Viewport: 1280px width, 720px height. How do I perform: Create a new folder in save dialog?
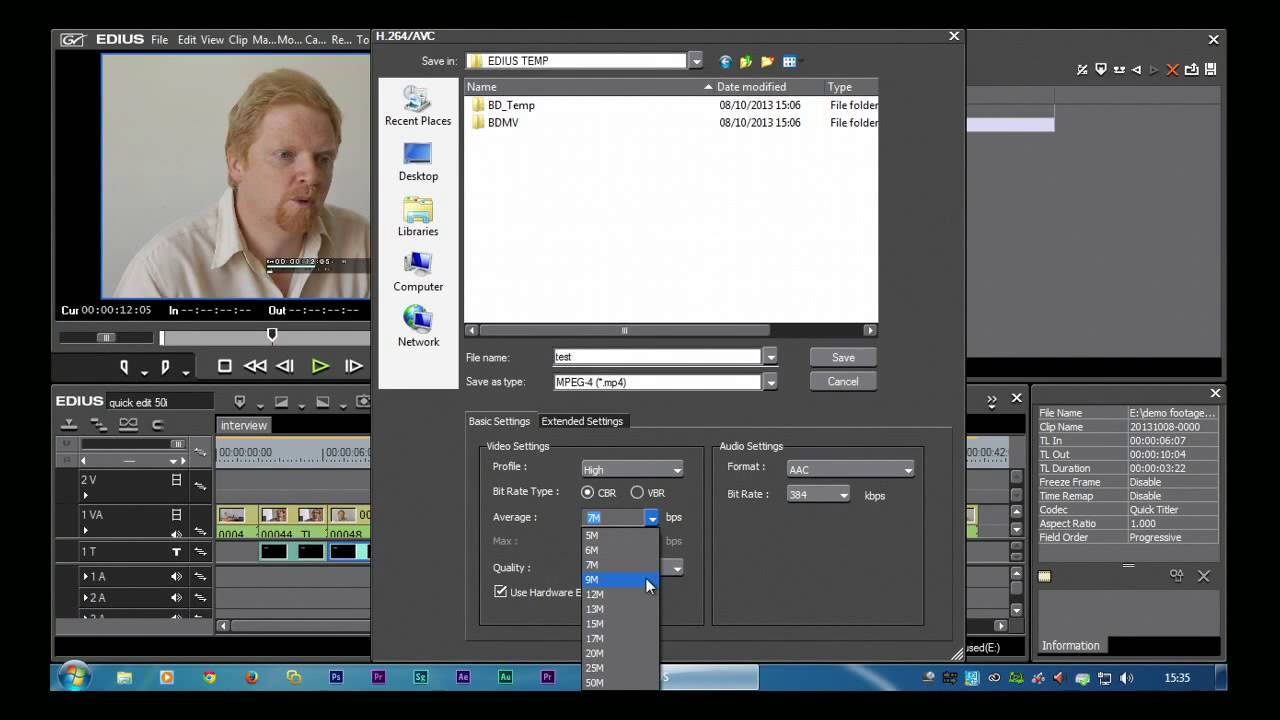(767, 61)
